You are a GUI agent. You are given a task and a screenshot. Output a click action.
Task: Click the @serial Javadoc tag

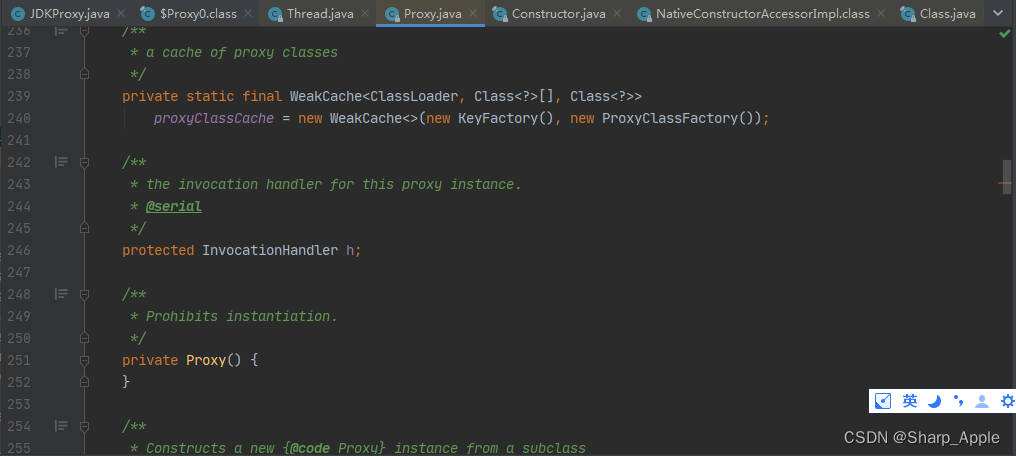(x=174, y=207)
